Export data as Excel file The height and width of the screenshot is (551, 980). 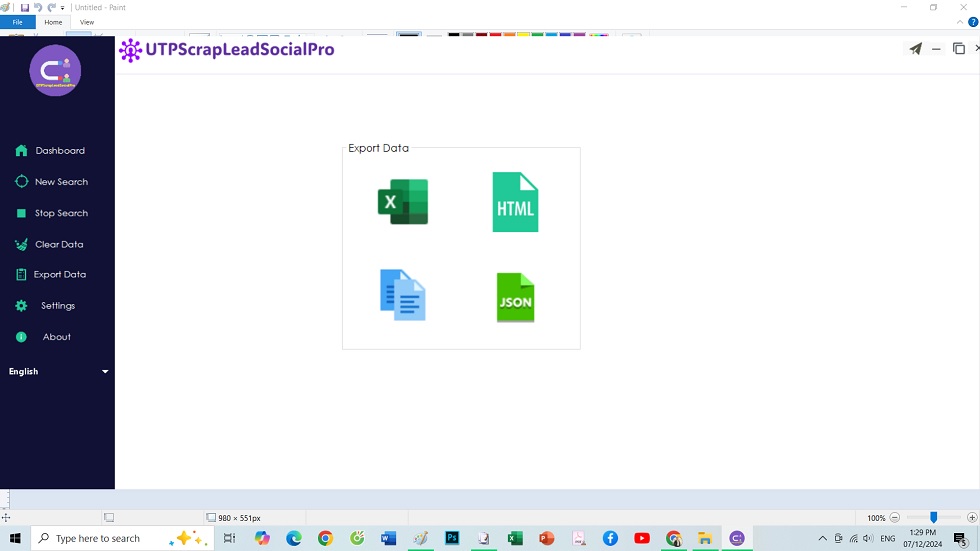coord(403,202)
